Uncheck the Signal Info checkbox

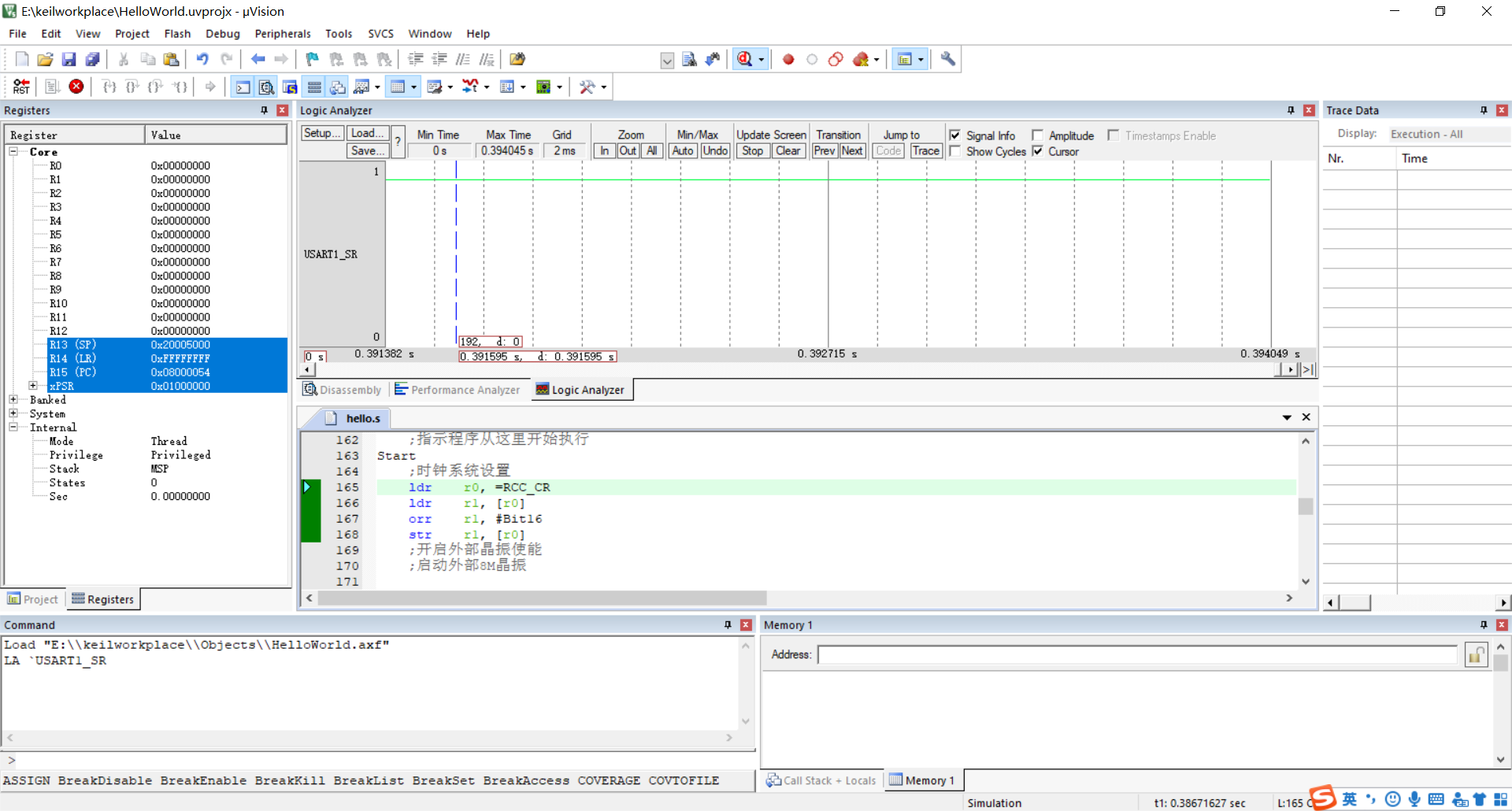point(956,135)
